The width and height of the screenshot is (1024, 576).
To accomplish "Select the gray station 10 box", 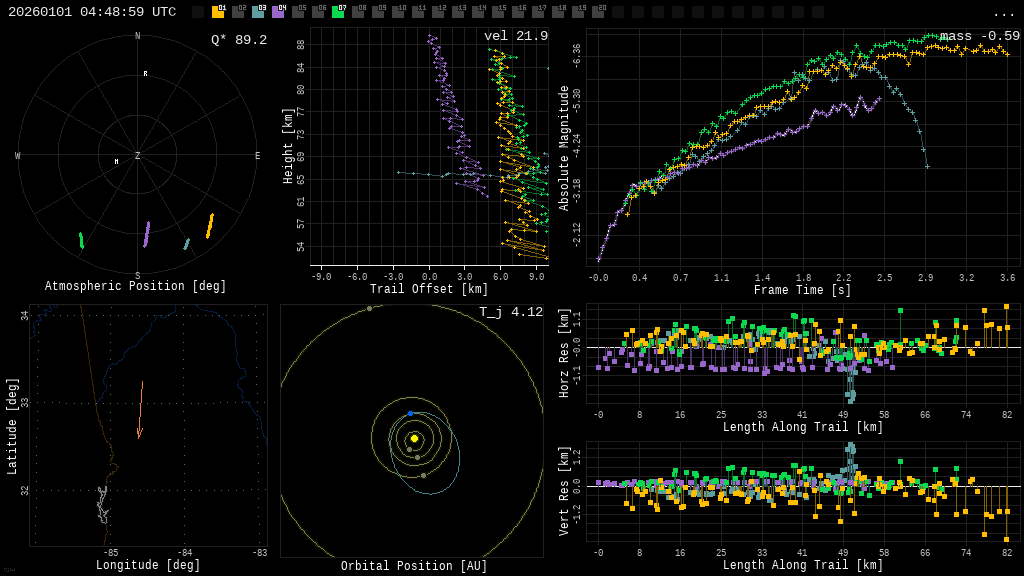I will coord(398,12).
